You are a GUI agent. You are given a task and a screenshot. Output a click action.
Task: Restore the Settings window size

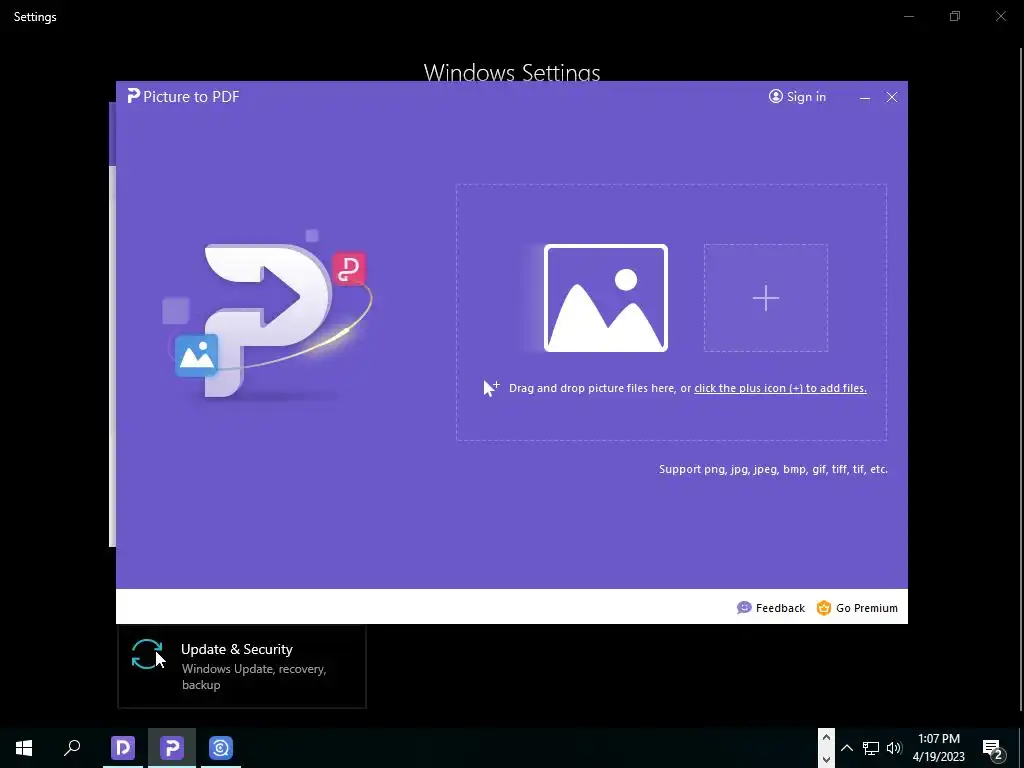(955, 16)
